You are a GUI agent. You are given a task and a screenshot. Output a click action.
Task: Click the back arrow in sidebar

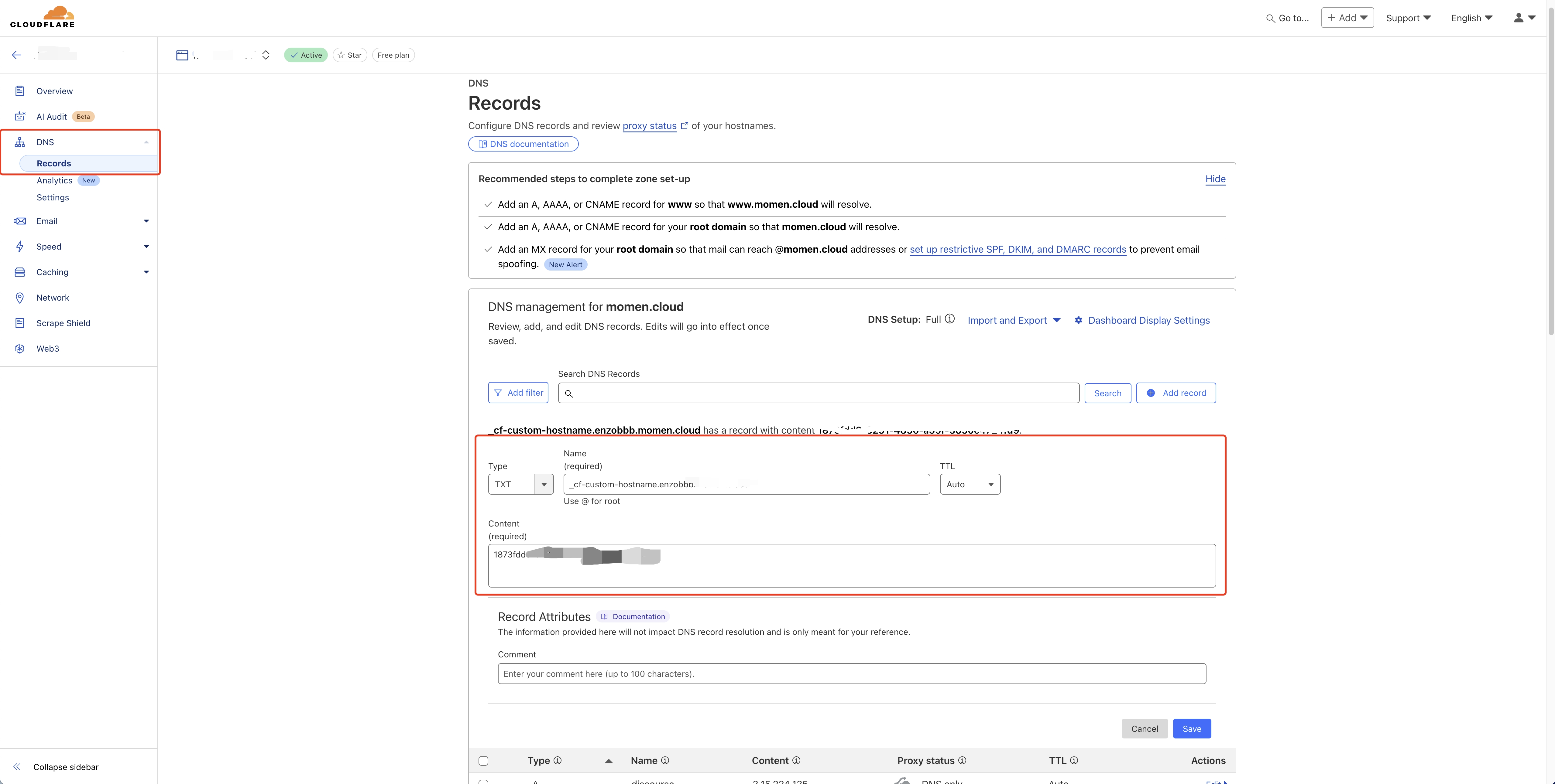16,55
